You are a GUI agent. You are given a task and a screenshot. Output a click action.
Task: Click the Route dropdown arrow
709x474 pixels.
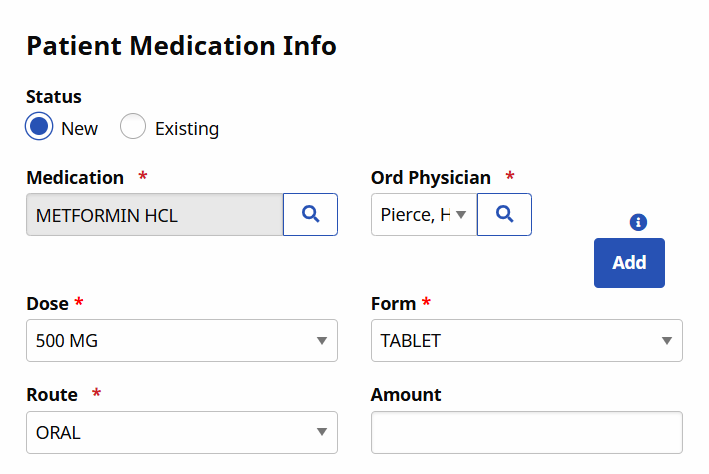(322, 432)
